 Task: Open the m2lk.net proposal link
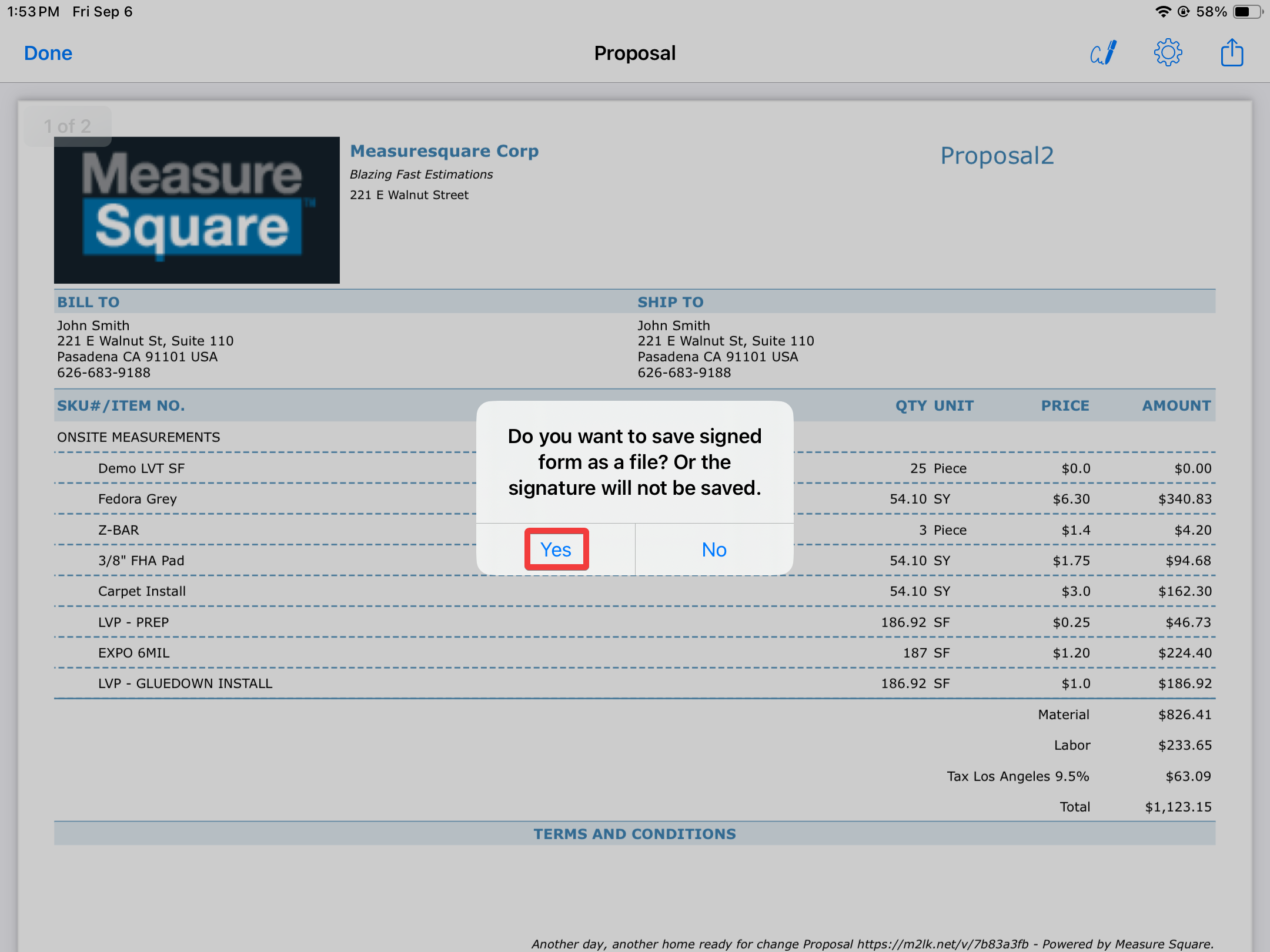click(942, 944)
